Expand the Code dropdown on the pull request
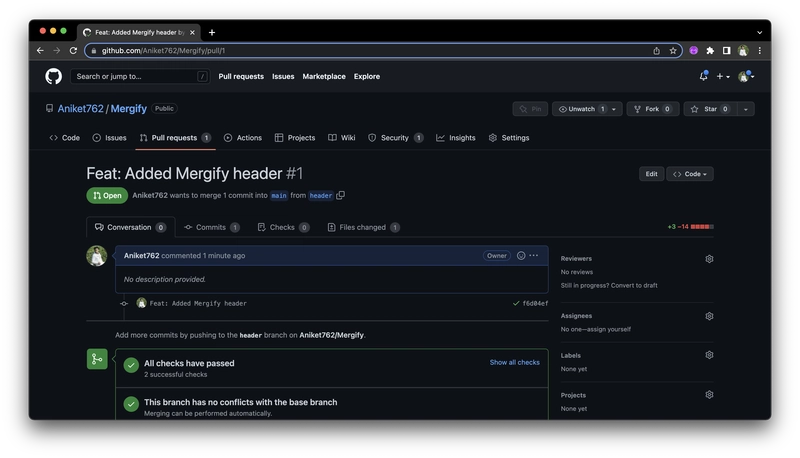This screenshot has height=458, width=800. click(690, 174)
